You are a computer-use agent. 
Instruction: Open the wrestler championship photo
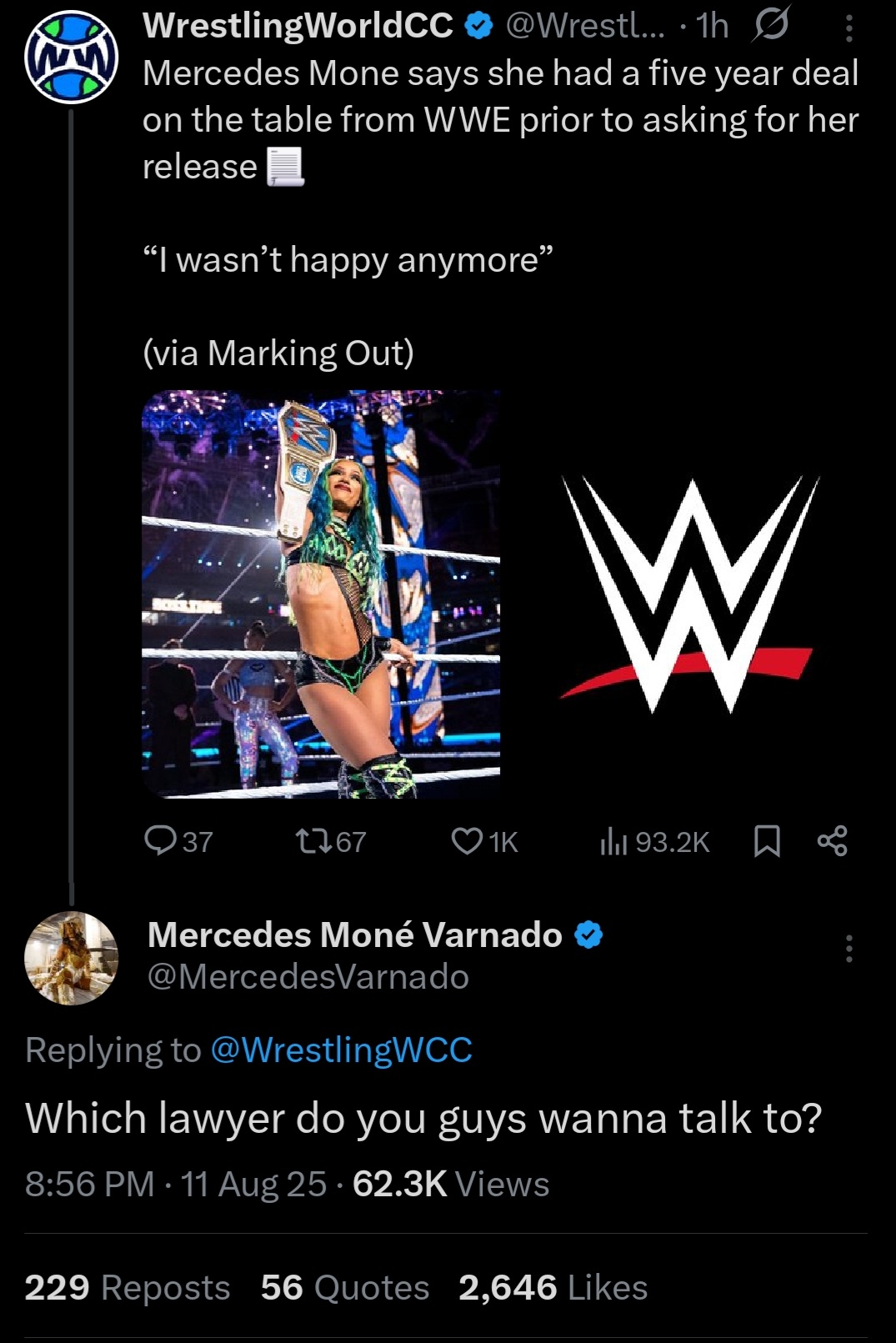[321, 594]
